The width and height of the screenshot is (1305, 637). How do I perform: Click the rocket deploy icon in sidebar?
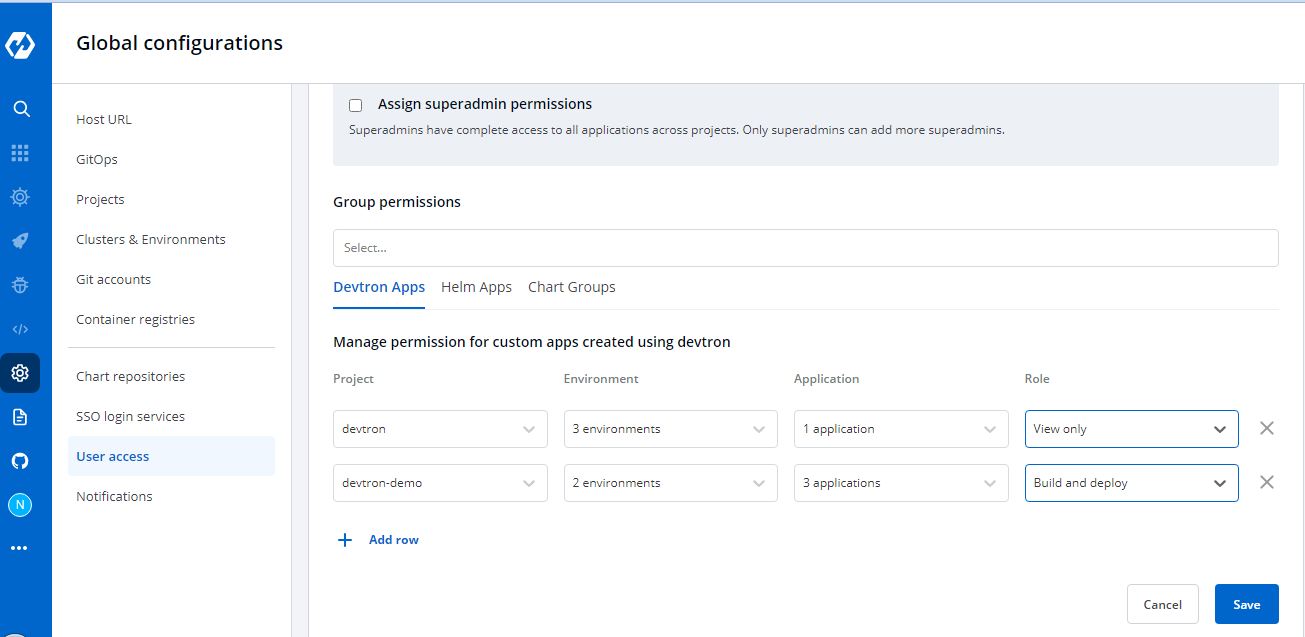coord(20,241)
